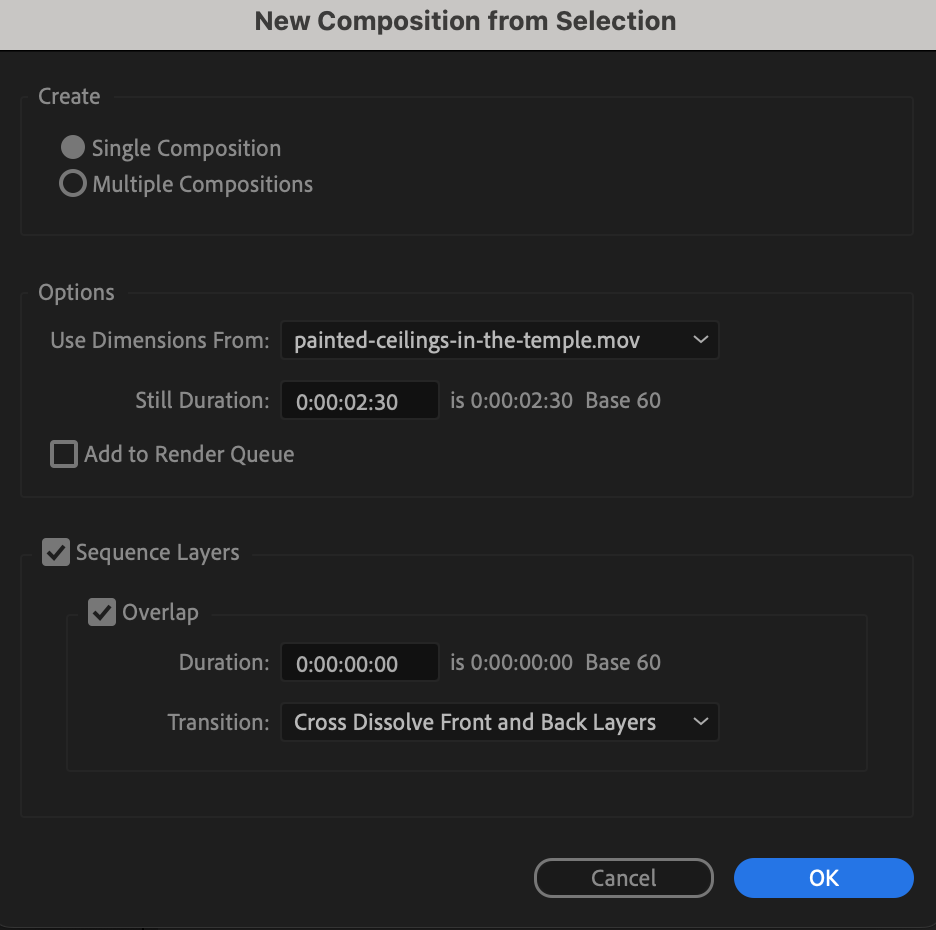Open the Transition dropdown menu
The image size is (936, 930).
point(498,722)
